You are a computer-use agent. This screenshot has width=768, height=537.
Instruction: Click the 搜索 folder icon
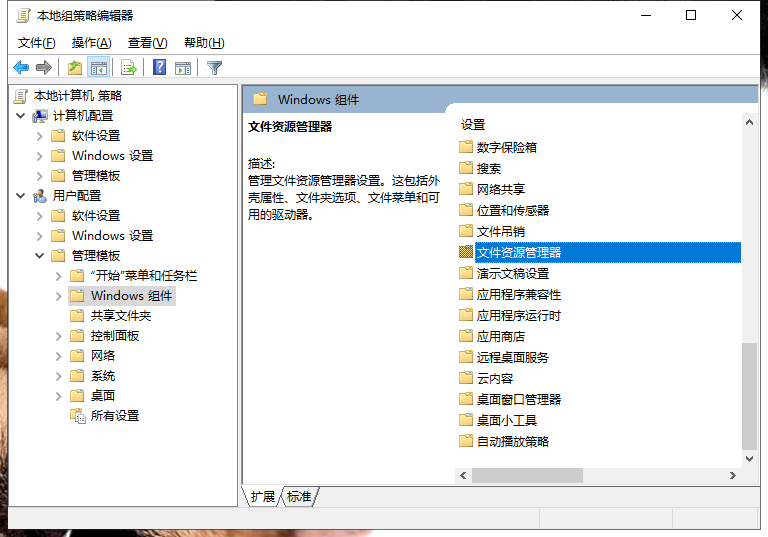tap(466, 168)
